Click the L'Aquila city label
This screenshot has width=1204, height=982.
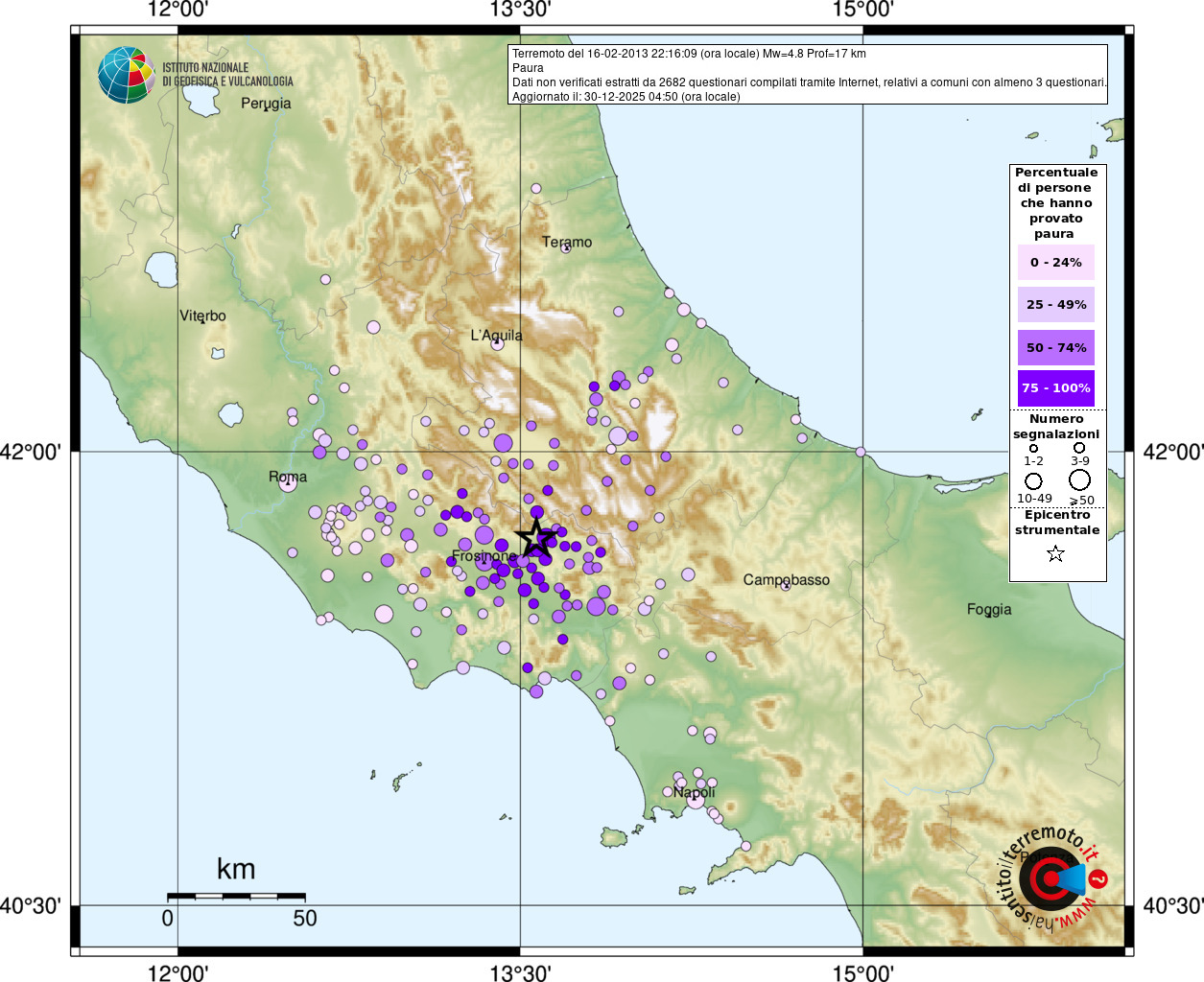[x=496, y=335]
